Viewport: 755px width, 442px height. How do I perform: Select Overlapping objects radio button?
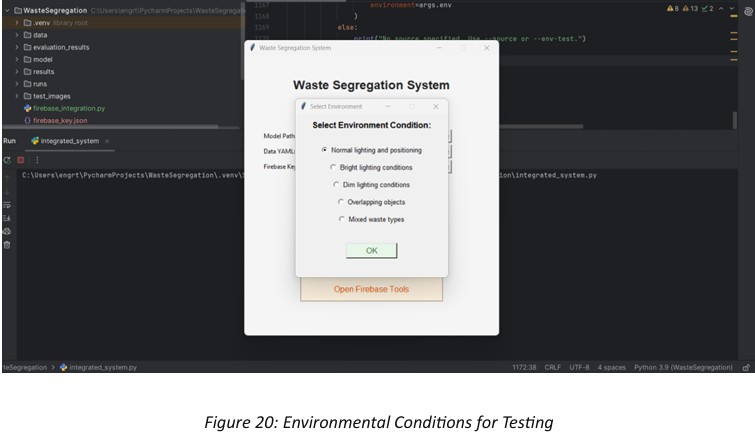pos(340,202)
